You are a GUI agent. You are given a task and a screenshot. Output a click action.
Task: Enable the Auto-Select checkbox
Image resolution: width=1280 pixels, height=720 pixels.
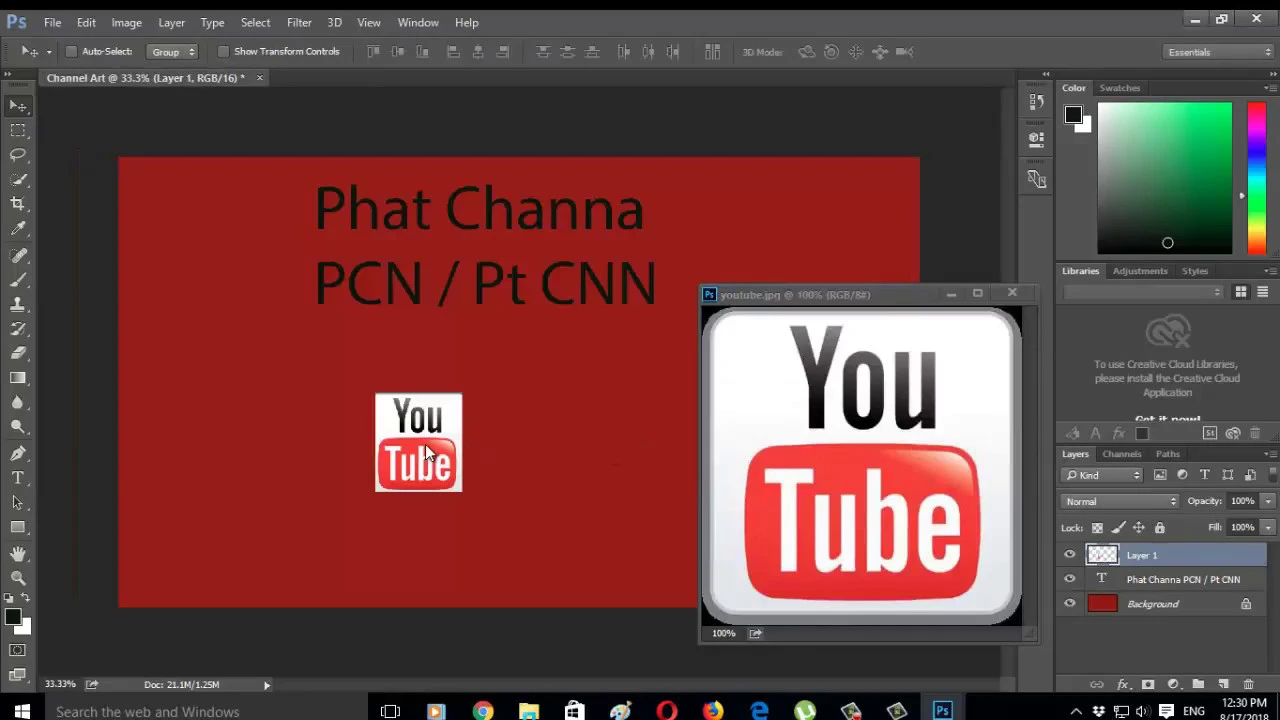[x=71, y=52]
